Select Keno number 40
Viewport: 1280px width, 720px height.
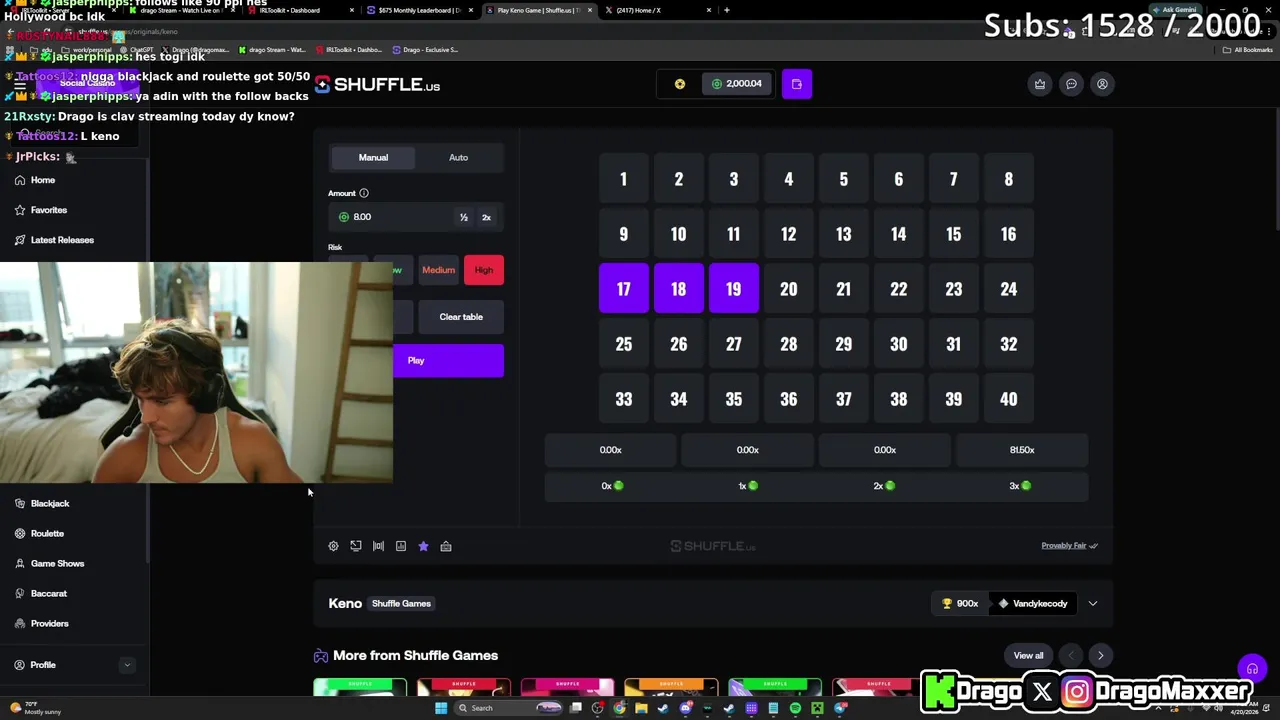[x=1009, y=399]
